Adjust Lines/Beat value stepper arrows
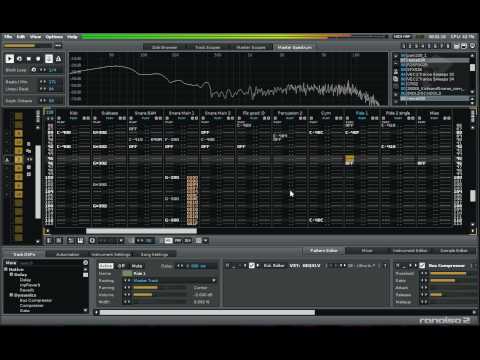 (43, 89)
